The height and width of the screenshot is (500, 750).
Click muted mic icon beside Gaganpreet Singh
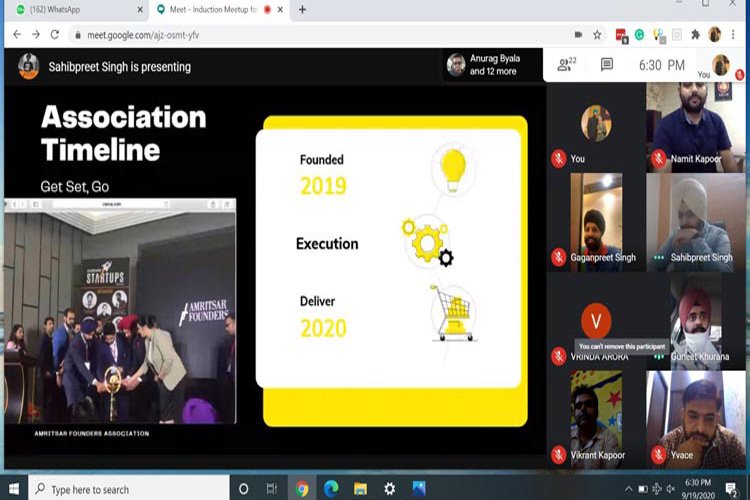(559, 257)
